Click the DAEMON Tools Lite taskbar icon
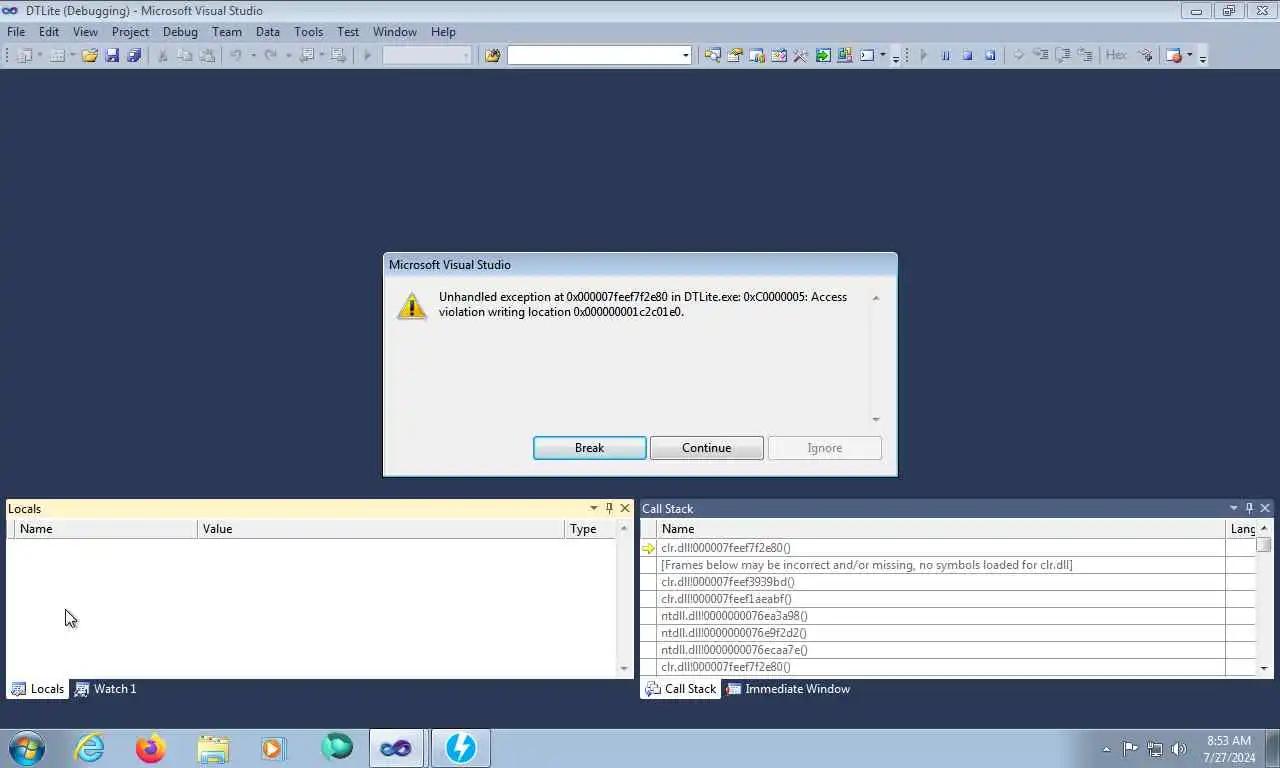The width and height of the screenshot is (1280, 768). tap(461, 748)
